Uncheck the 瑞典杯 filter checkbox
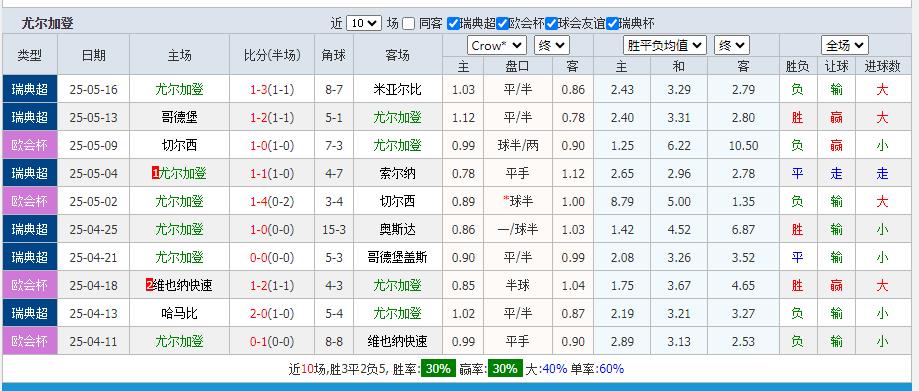This screenshot has height=391, width=919. (612, 23)
